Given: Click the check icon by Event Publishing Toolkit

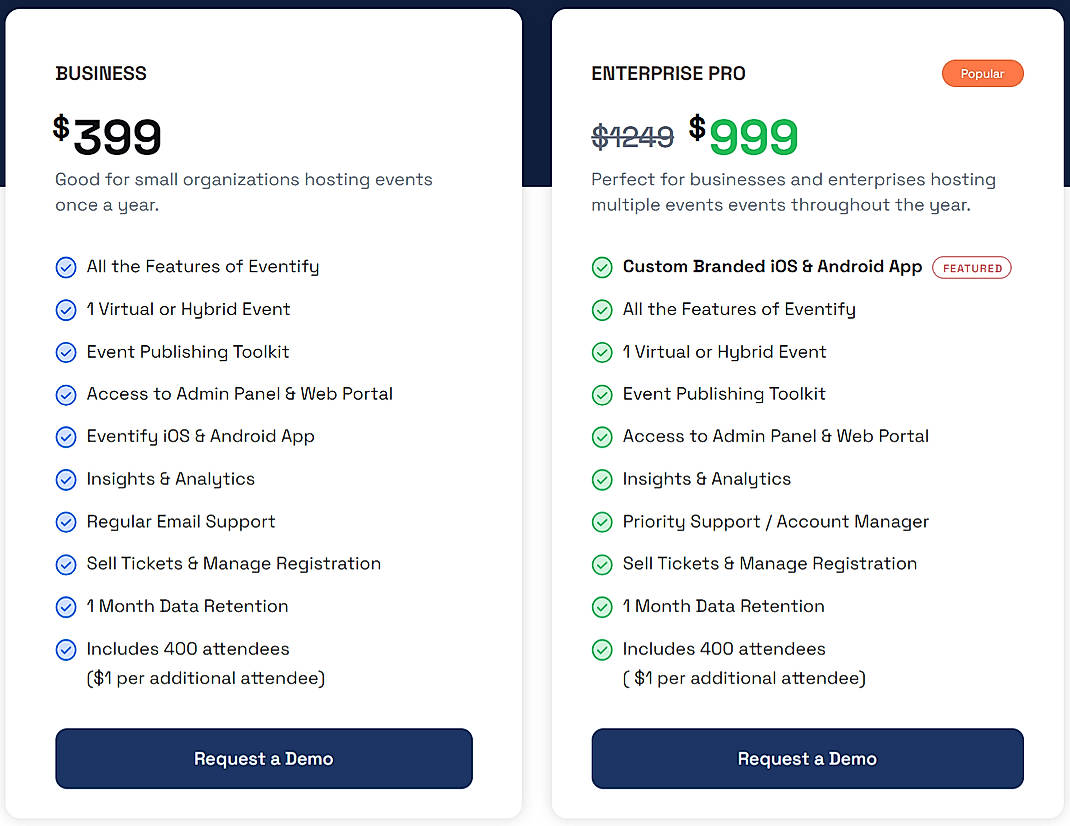Looking at the screenshot, I should coord(66,352).
